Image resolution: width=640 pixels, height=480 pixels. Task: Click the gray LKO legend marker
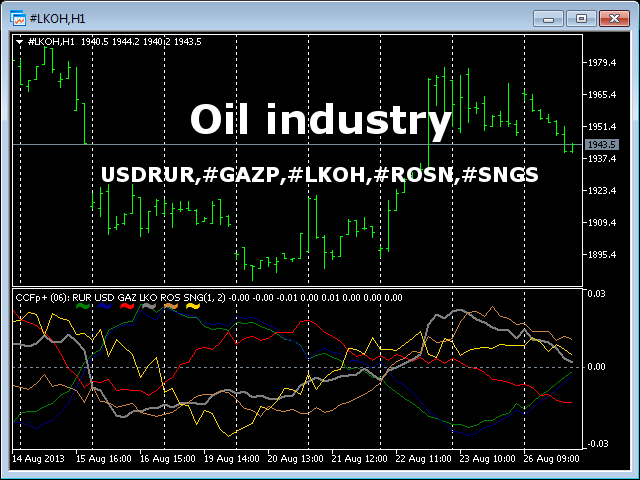pyautogui.click(x=149, y=306)
